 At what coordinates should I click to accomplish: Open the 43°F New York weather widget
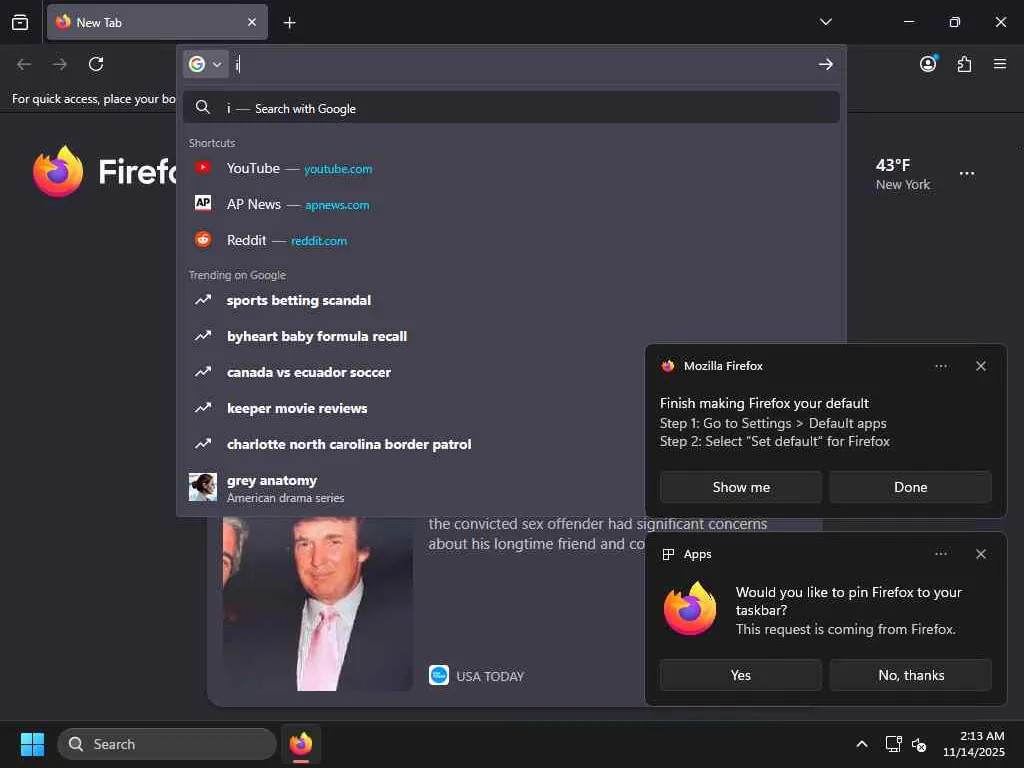coord(903,174)
